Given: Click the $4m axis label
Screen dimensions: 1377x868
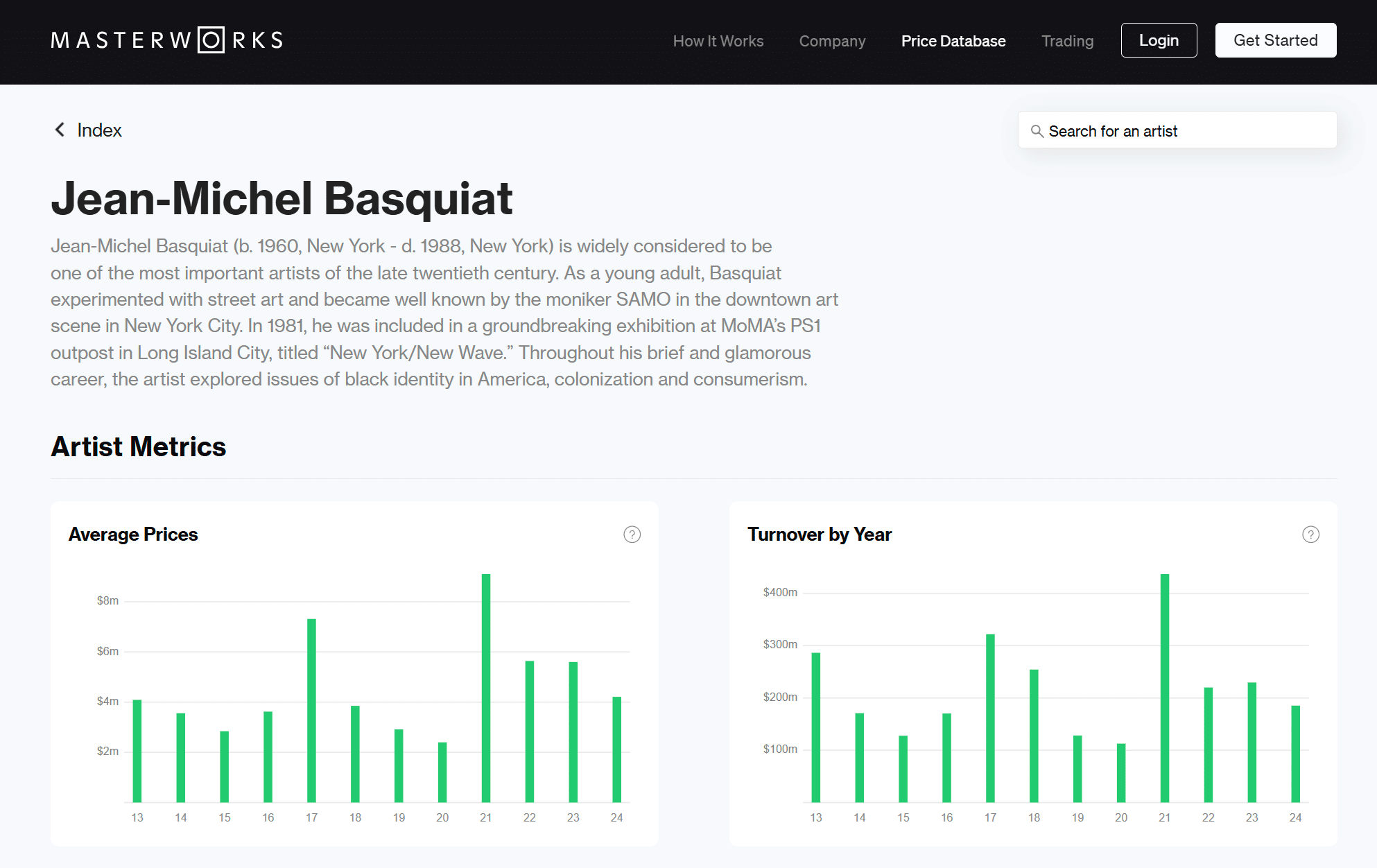Looking at the screenshot, I should click(x=107, y=702).
